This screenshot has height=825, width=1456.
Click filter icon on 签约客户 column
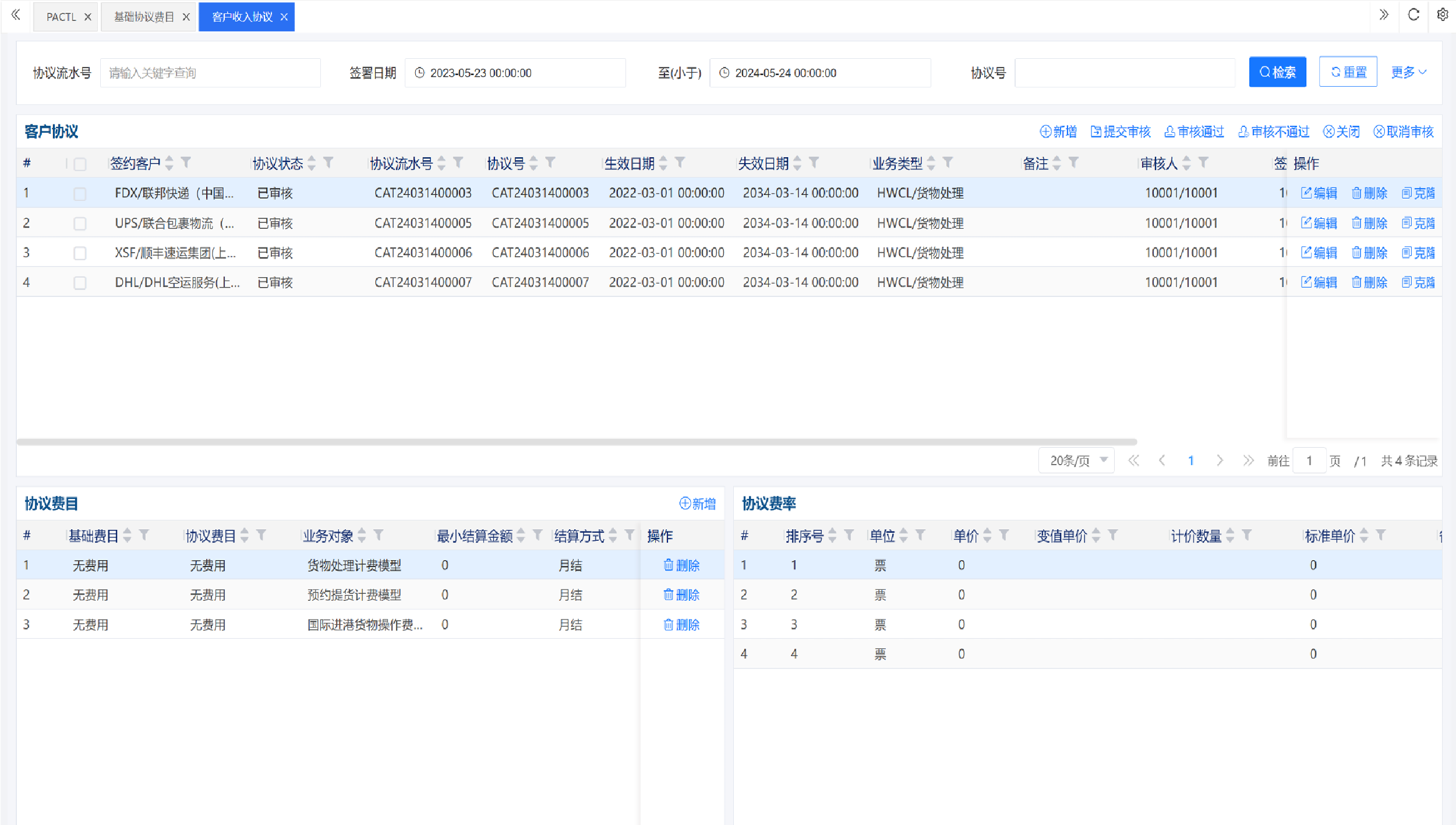[x=186, y=162]
